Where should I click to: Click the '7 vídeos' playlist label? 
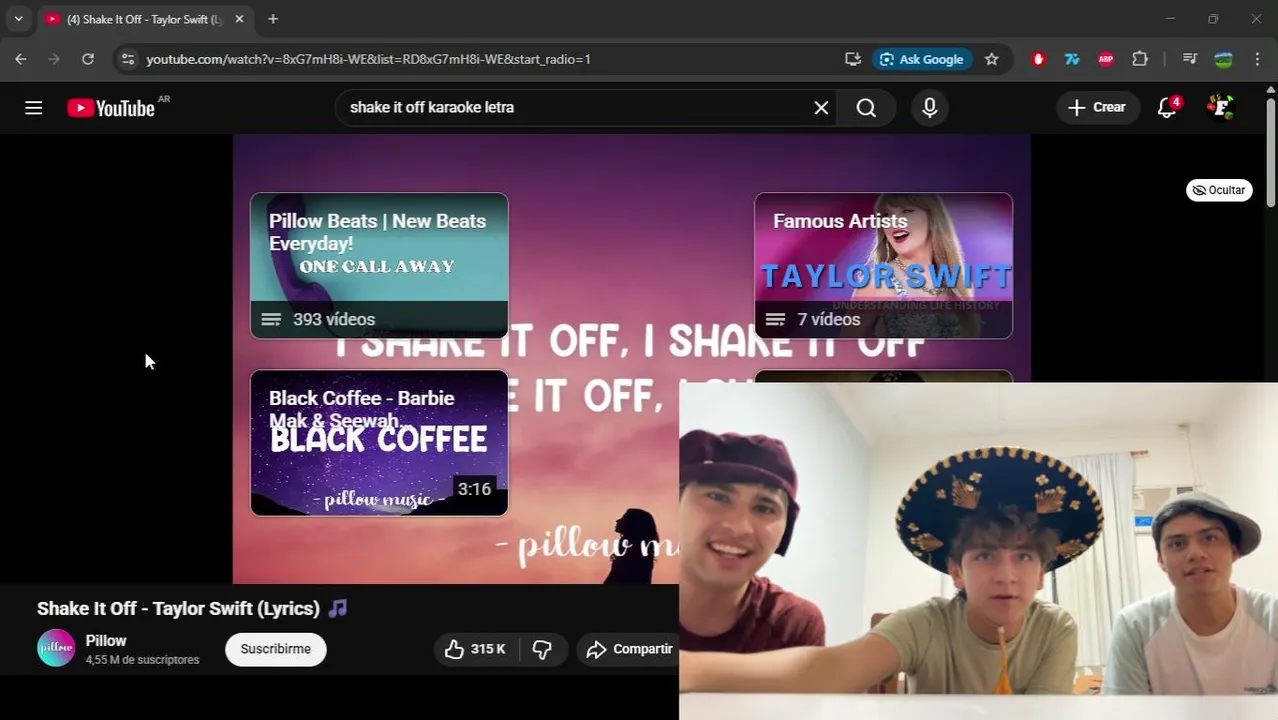coord(828,320)
